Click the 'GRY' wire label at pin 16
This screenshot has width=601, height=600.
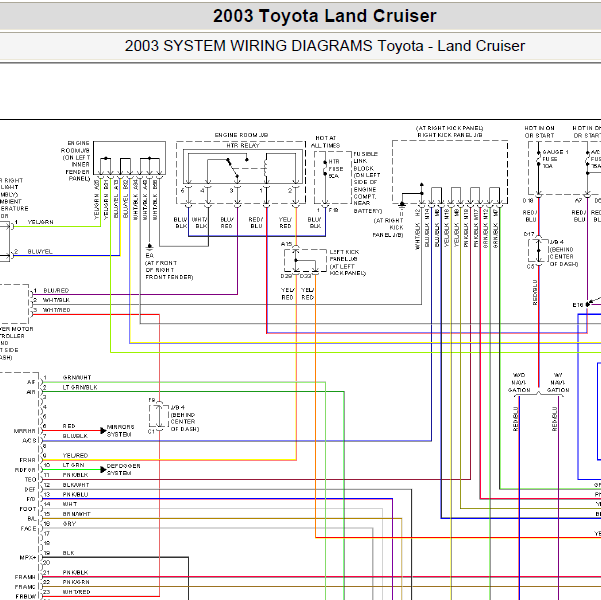[69, 523]
